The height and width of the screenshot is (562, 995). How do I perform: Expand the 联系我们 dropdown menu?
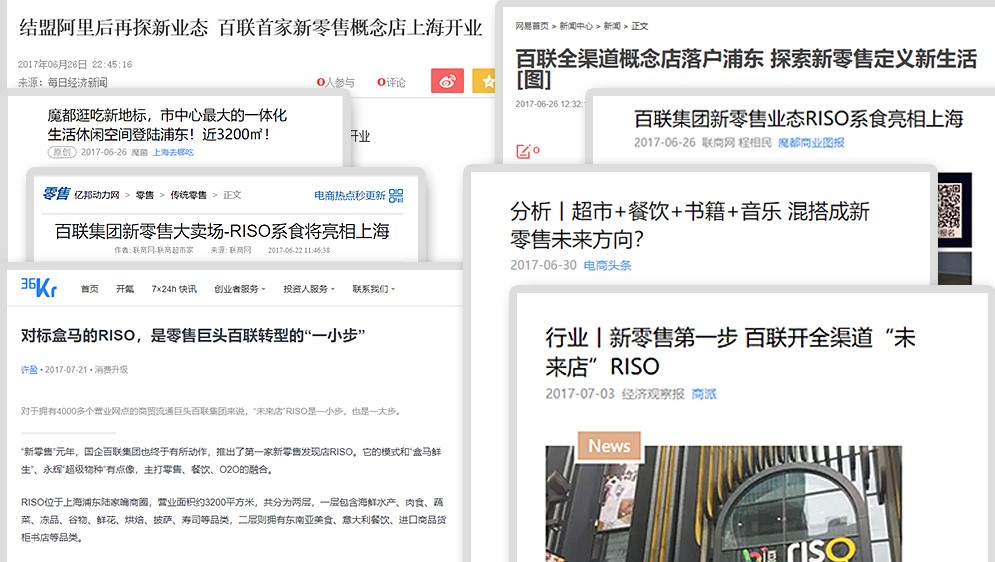[373, 289]
